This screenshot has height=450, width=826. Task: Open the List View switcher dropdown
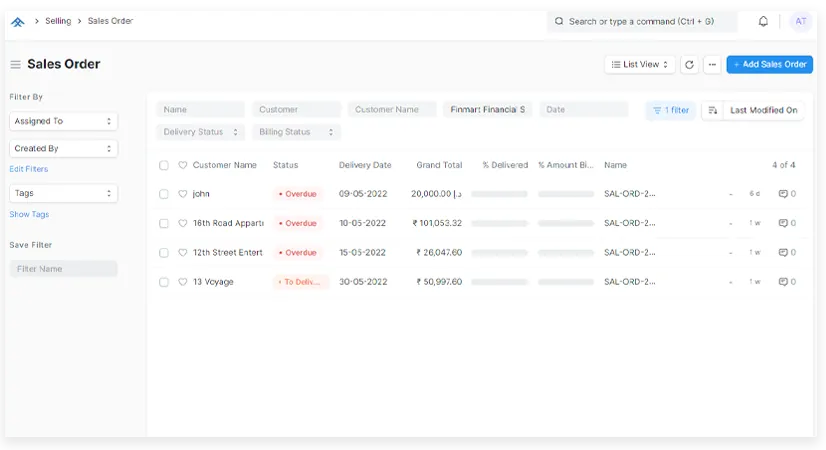(640, 65)
